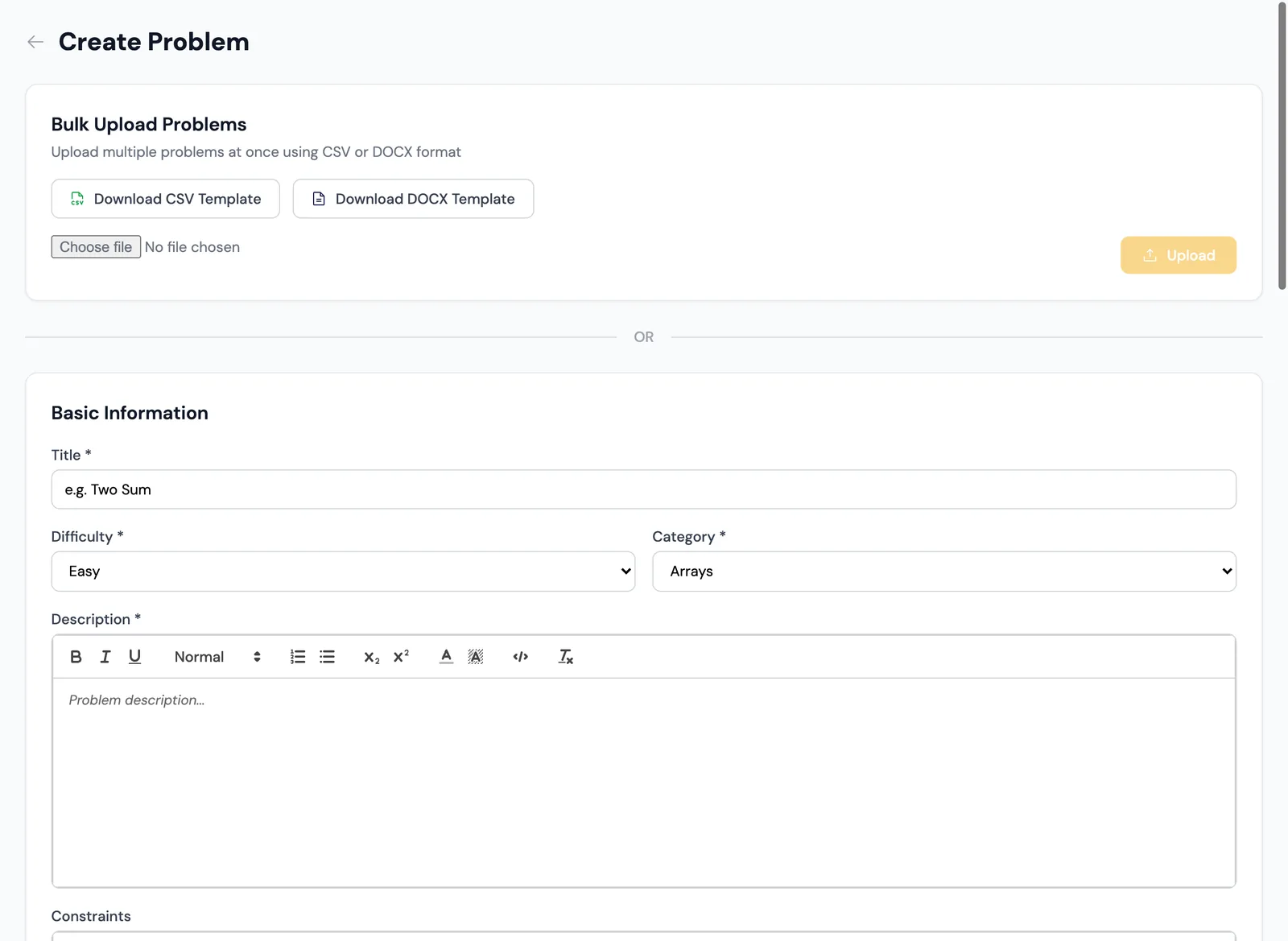
Task: Insert a bulleted list
Action: (x=327, y=657)
